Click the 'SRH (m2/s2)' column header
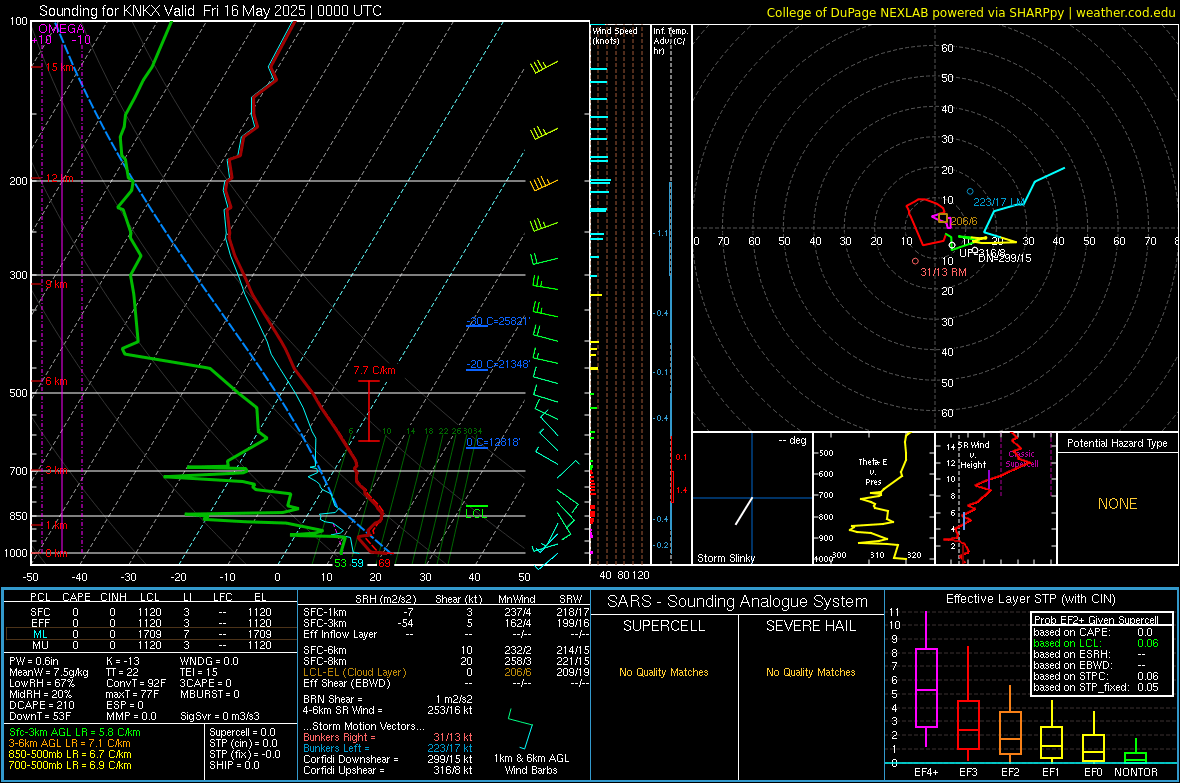Image resolution: width=1180 pixels, height=783 pixels. (x=385, y=599)
